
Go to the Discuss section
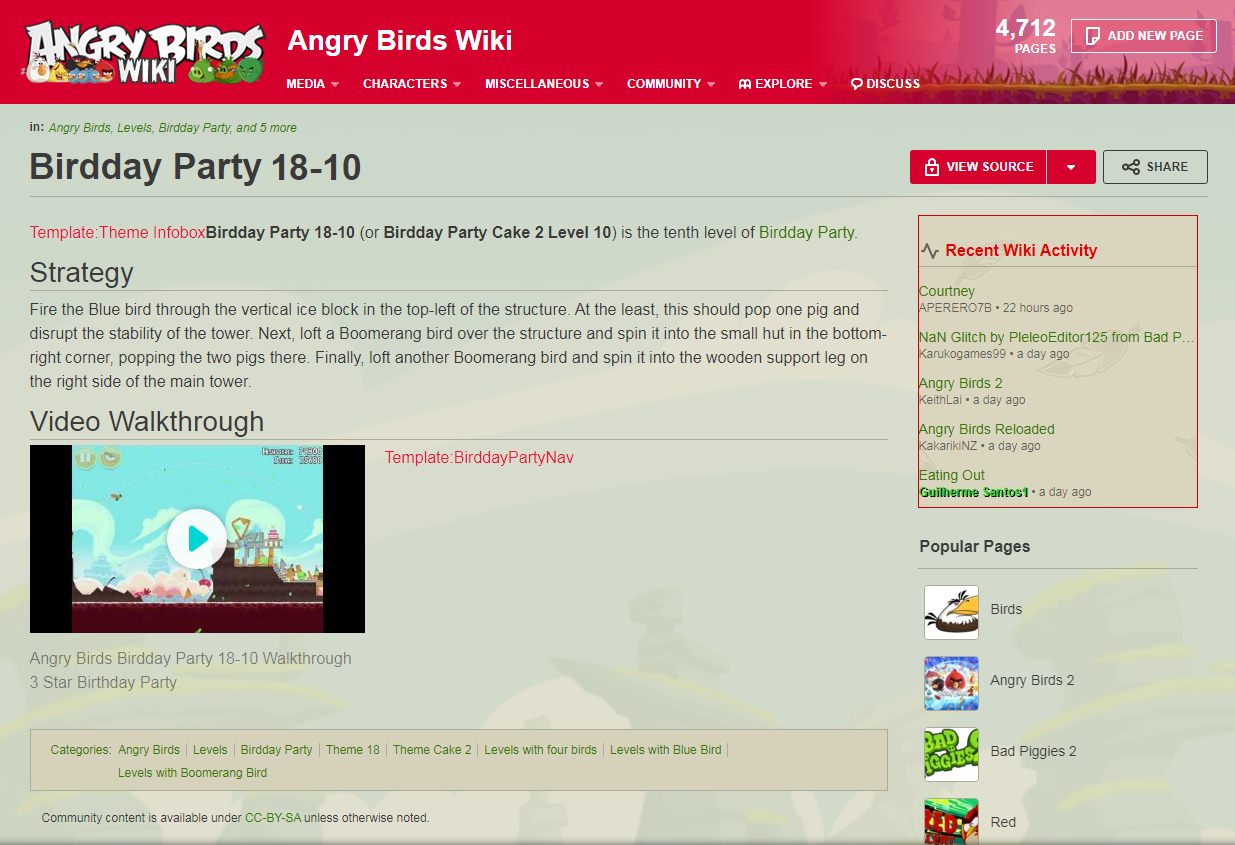point(885,84)
